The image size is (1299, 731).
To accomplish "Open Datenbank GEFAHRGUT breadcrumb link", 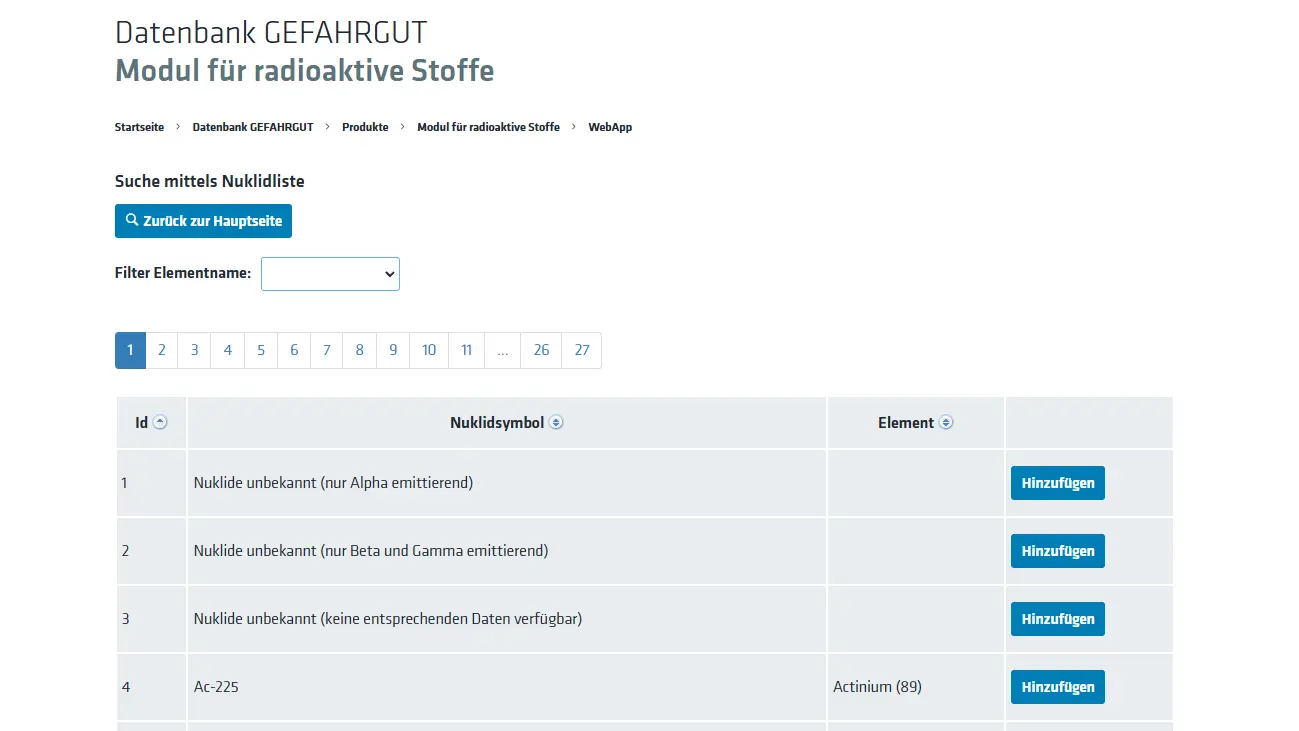I will tap(253, 127).
